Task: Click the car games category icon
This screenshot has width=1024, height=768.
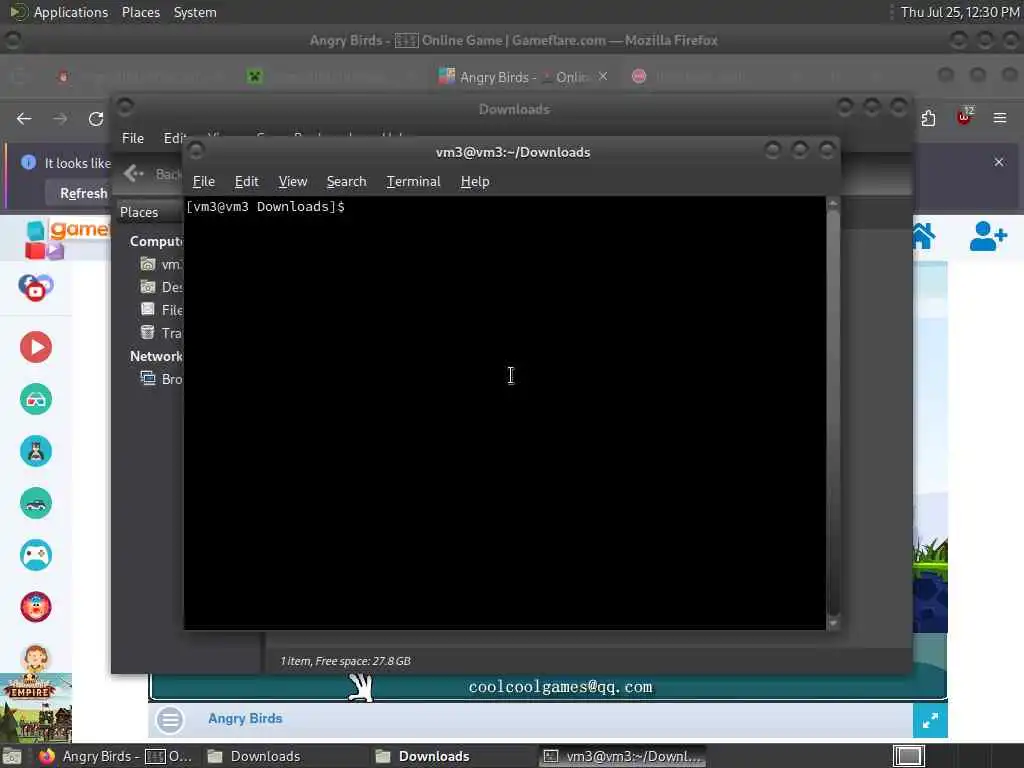Action: coord(36,503)
